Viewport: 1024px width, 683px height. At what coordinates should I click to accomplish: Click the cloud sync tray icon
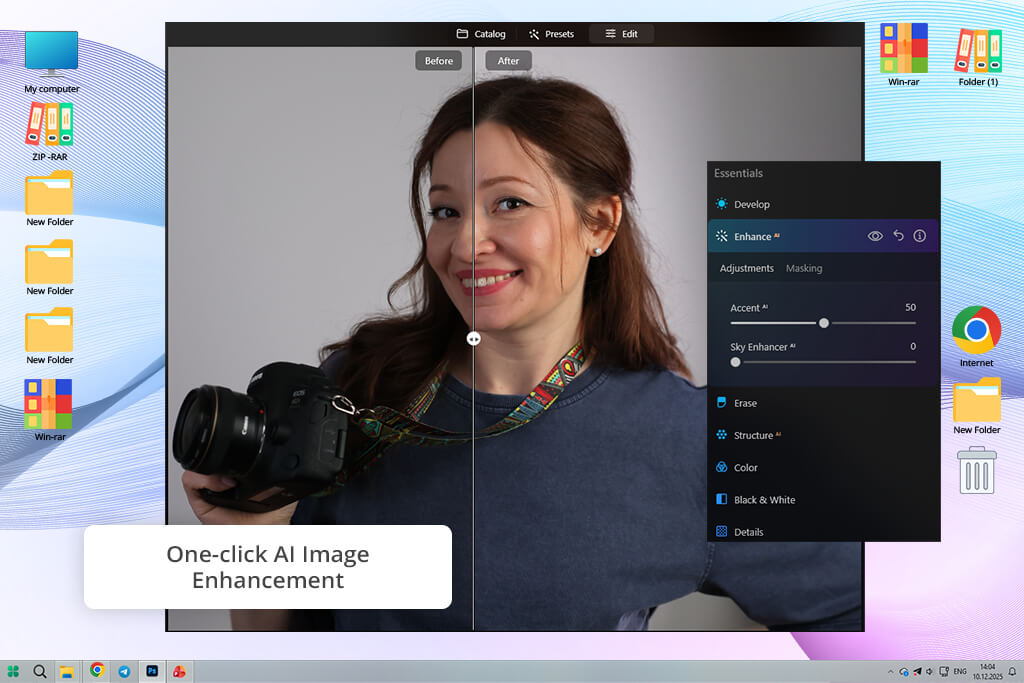tap(904, 671)
